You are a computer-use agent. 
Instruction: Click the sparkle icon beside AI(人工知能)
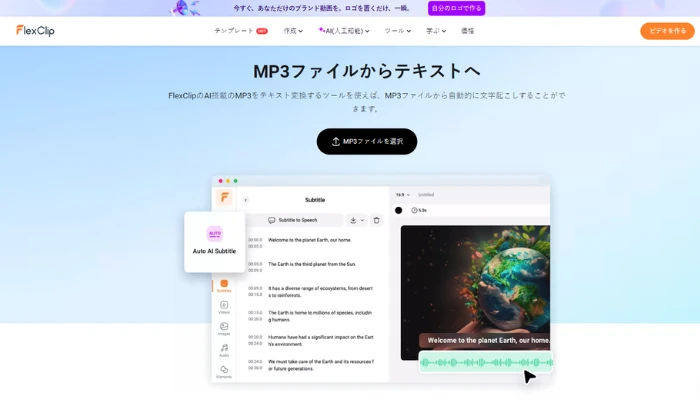pos(321,29)
